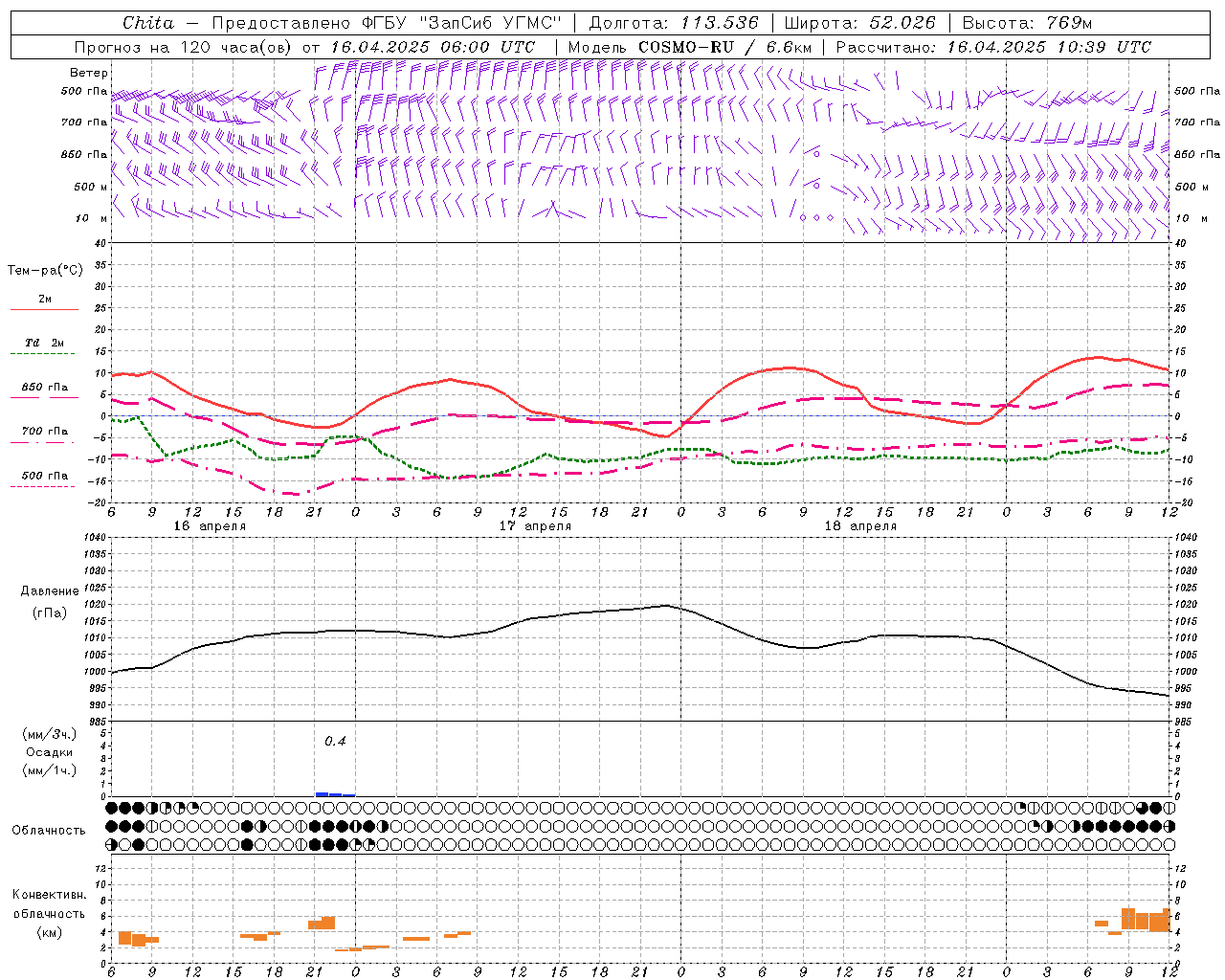Click the "500 гПа" temperature legend entry
Viewport: 1225px width, 980px height.
pos(45,476)
